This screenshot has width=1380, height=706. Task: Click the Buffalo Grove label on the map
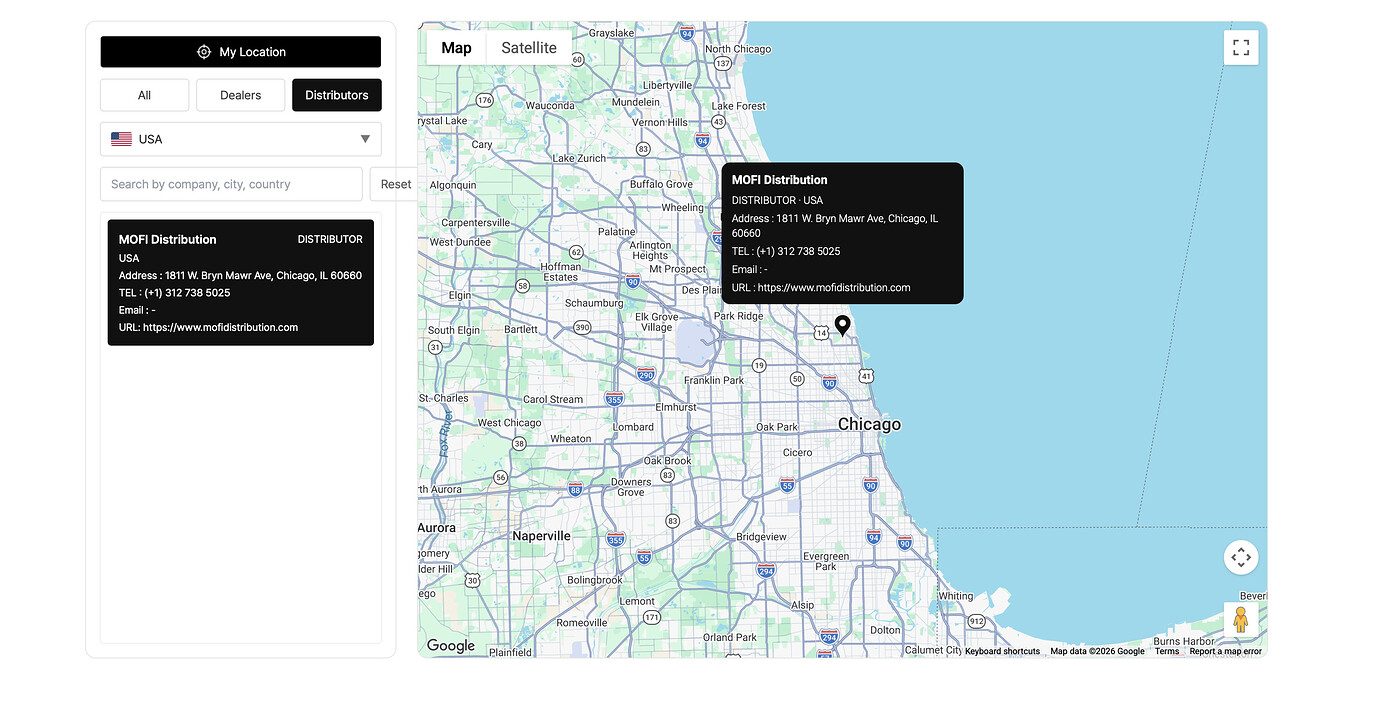[661, 184]
